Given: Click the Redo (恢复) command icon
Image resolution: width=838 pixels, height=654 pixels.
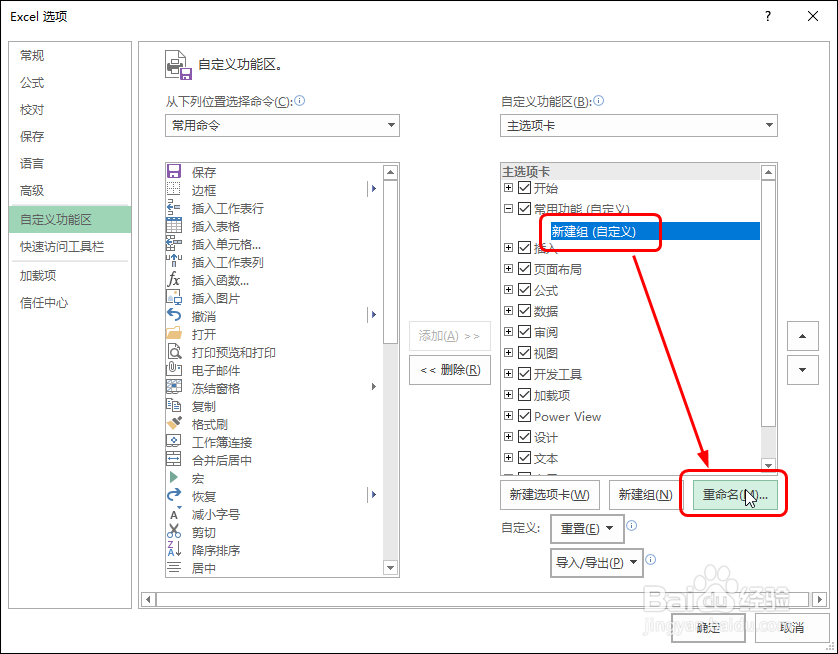Looking at the screenshot, I should tap(174, 495).
